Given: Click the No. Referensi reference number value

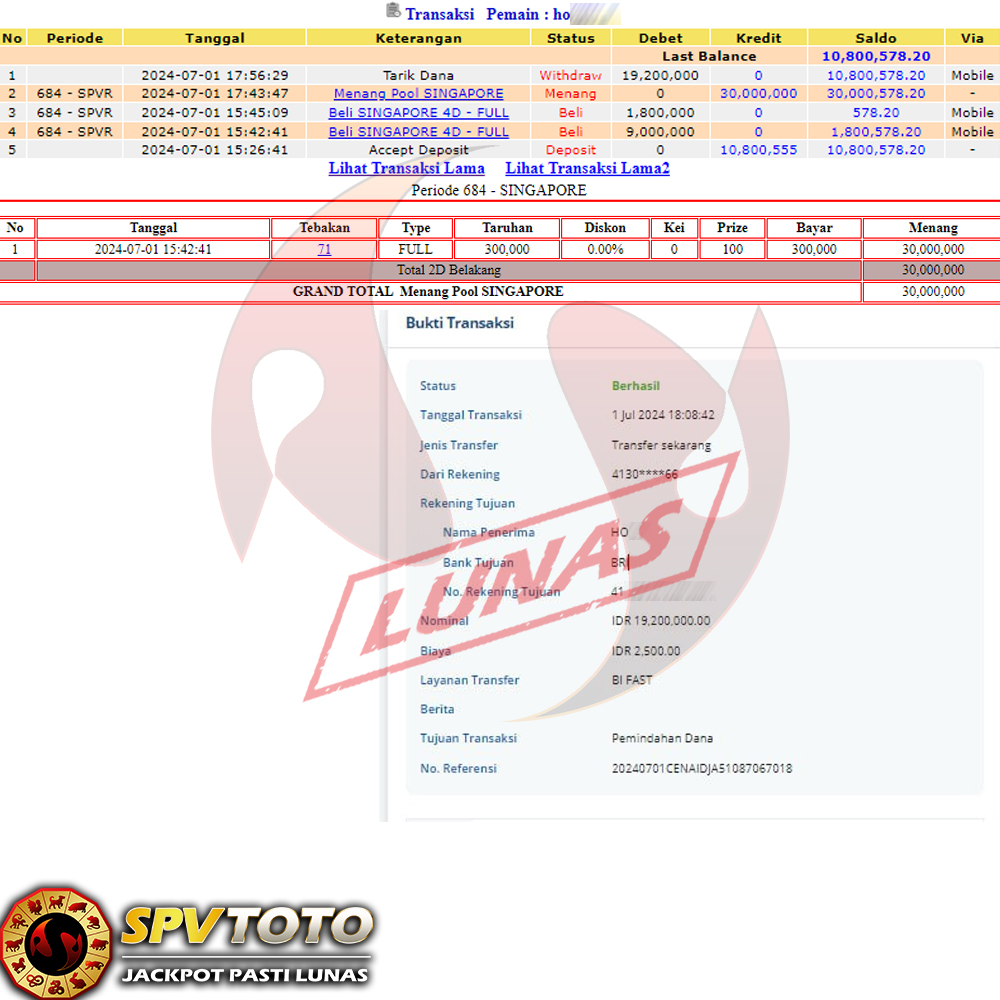Looking at the screenshot, I should 701,769.
